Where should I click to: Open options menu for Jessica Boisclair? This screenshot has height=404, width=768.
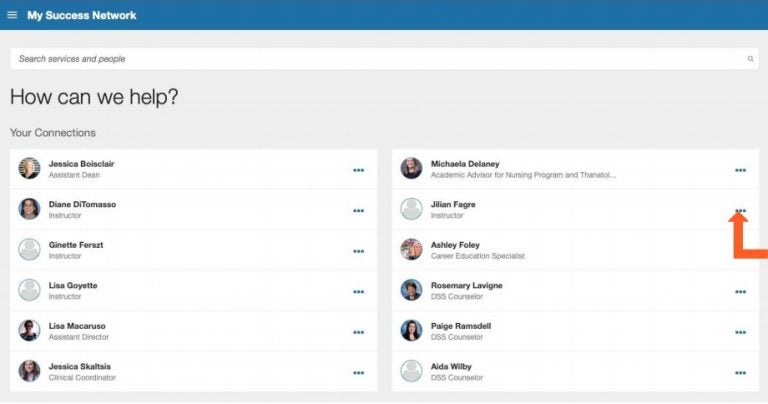358,170
